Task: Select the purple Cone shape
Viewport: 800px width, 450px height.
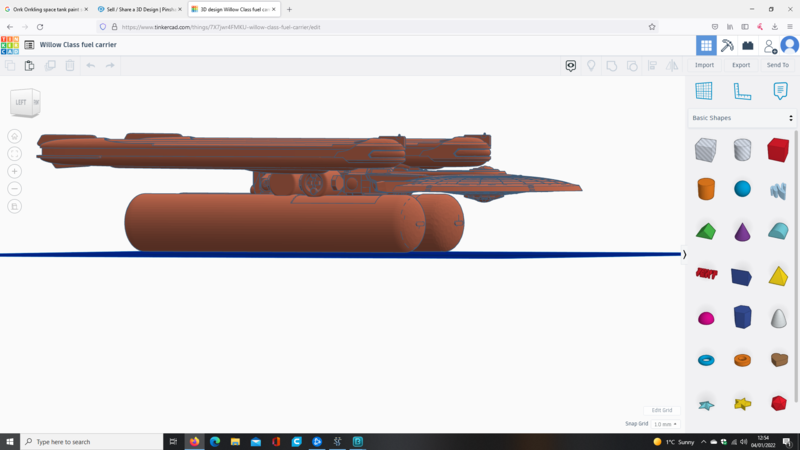Action: pos(742,232)
